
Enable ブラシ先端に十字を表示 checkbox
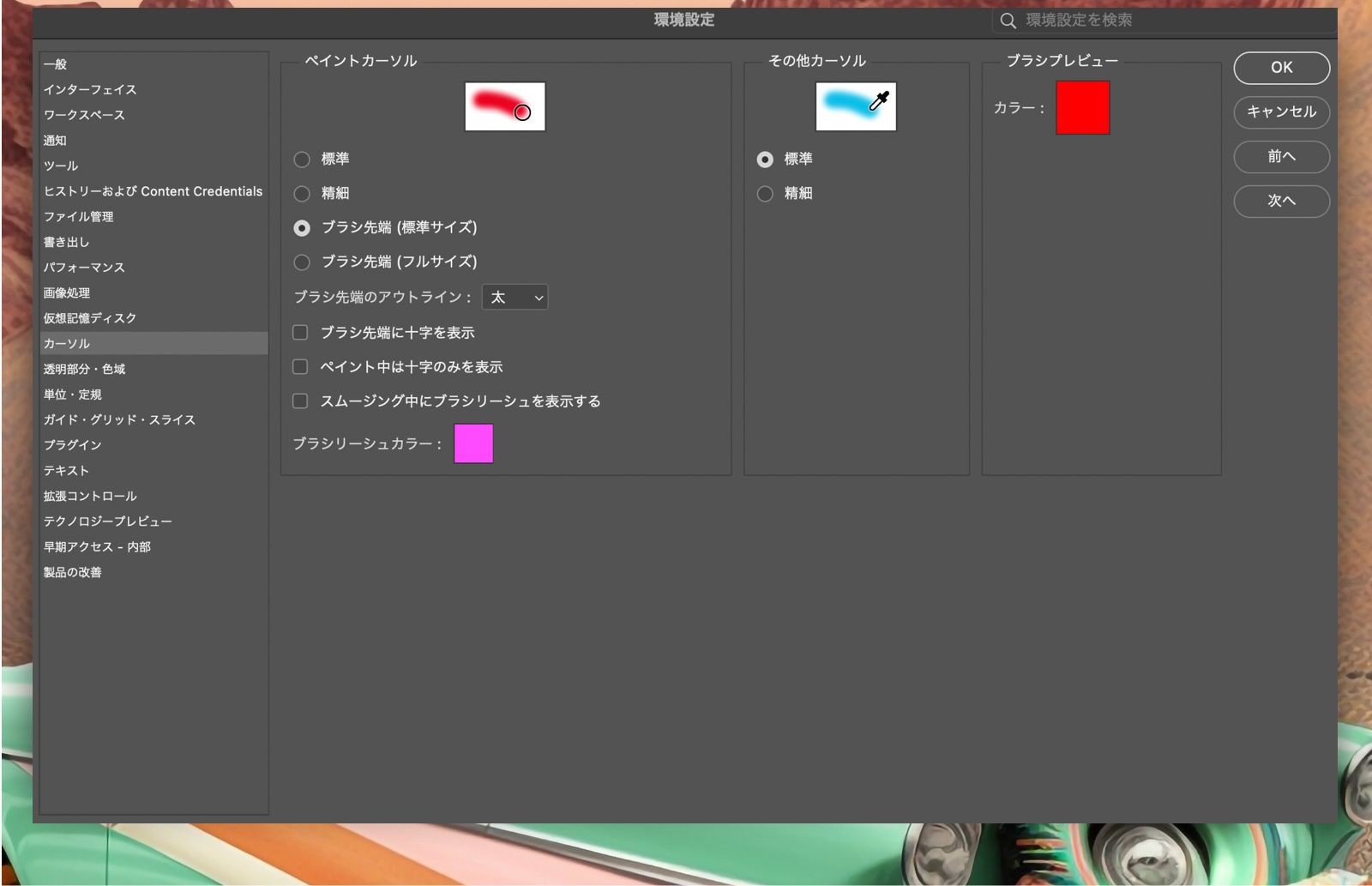300,332
